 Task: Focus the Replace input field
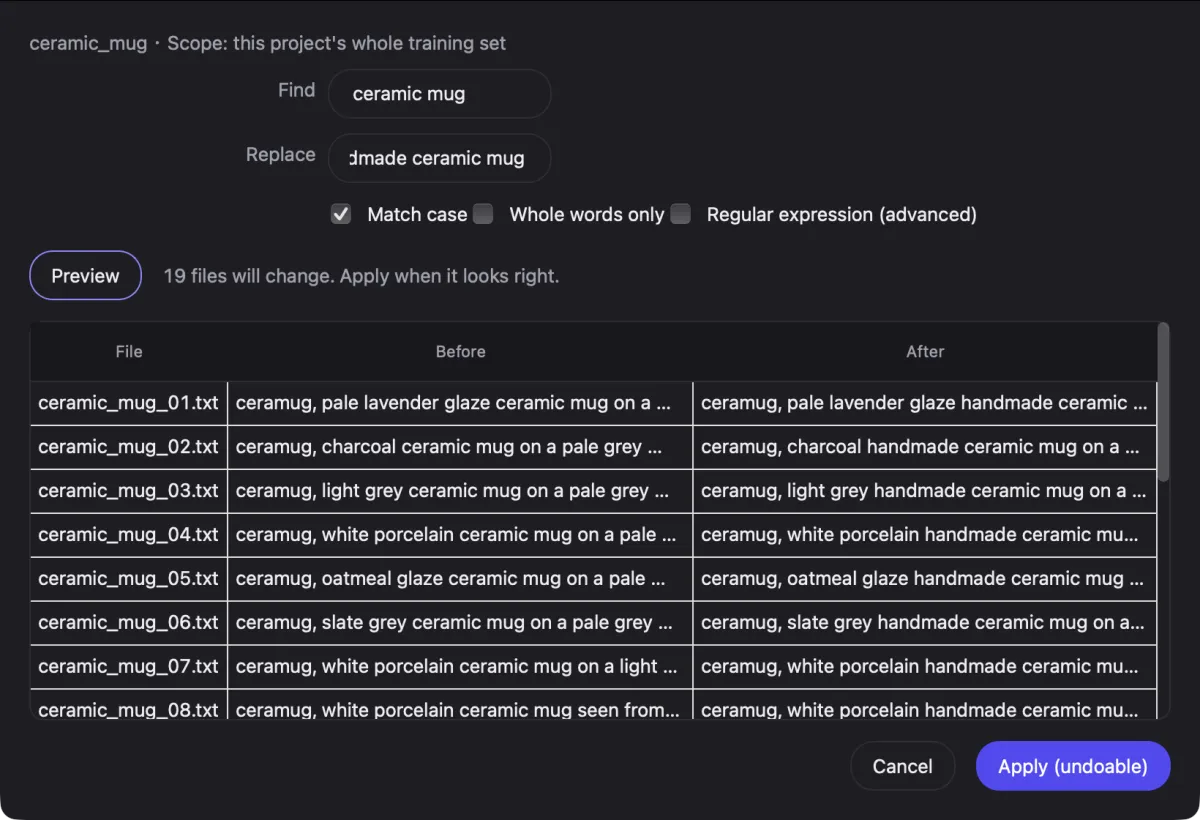point(440,158)
